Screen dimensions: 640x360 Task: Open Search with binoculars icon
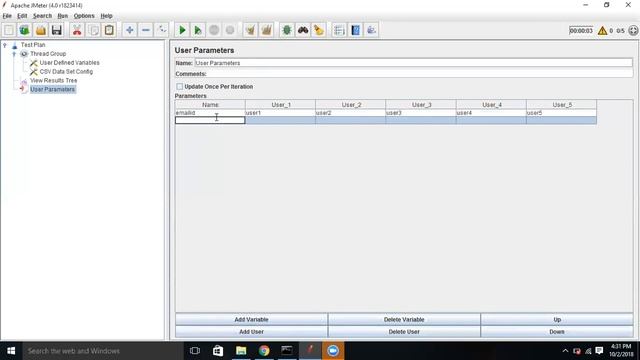pyautogui.click(x=303, y=30)
